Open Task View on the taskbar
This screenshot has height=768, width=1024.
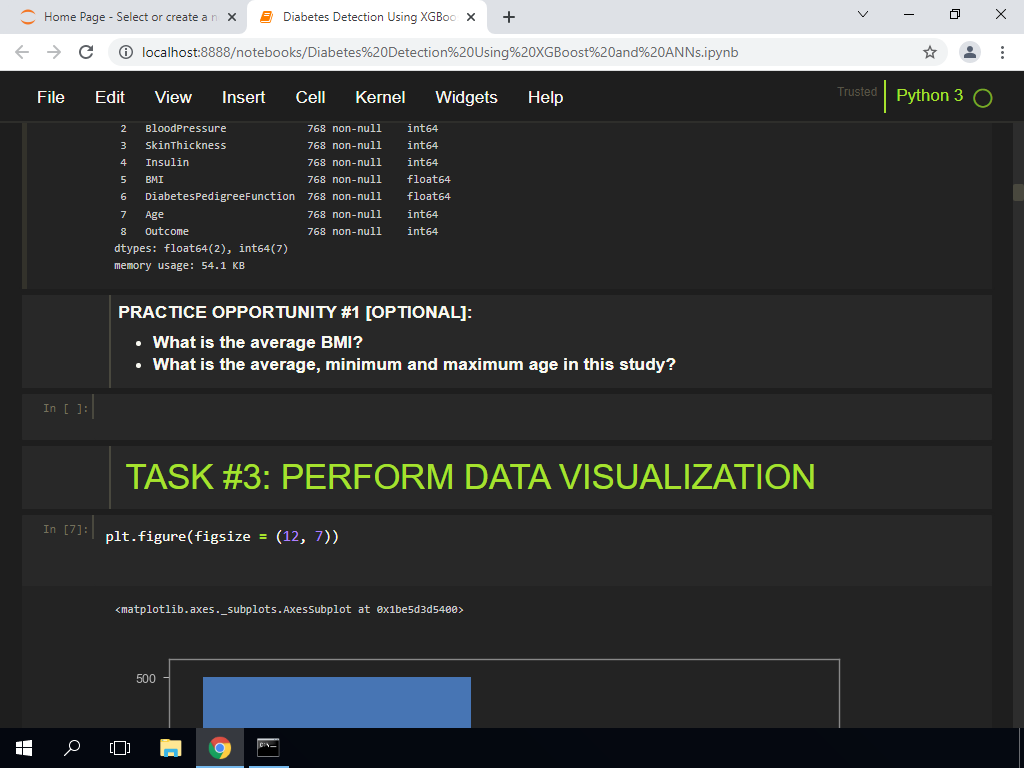(120, 748)
